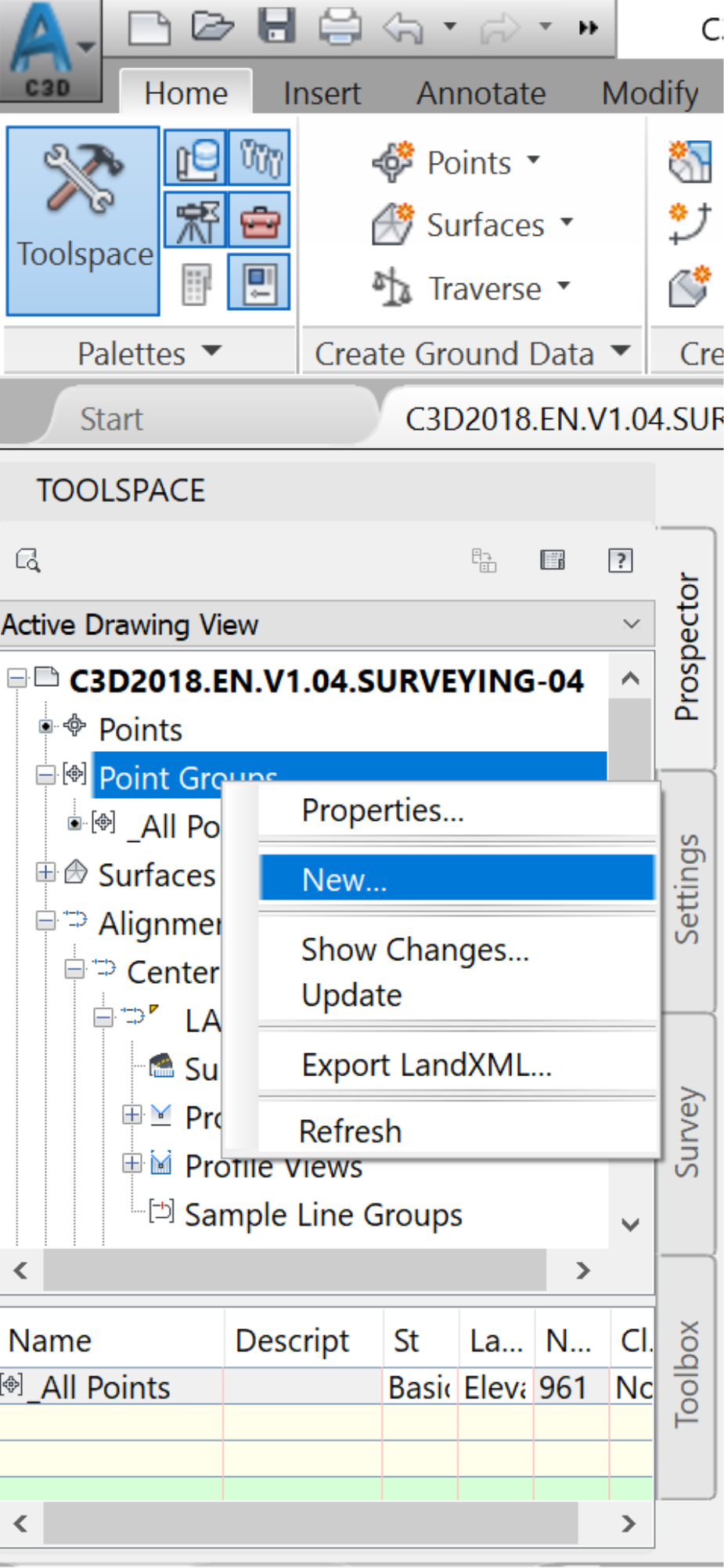Click the grayed tree display icon in Toolspace
This screenshot has width=724, height=1568.
(484, 560)
